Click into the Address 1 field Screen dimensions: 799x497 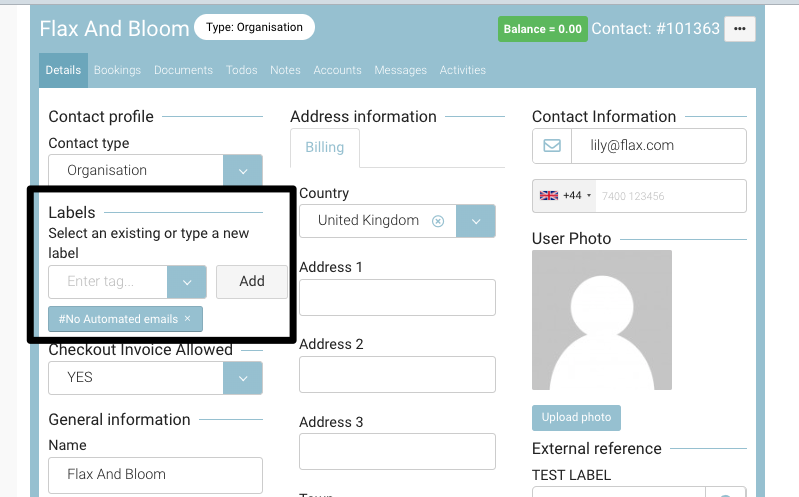(x=397, y=298)
